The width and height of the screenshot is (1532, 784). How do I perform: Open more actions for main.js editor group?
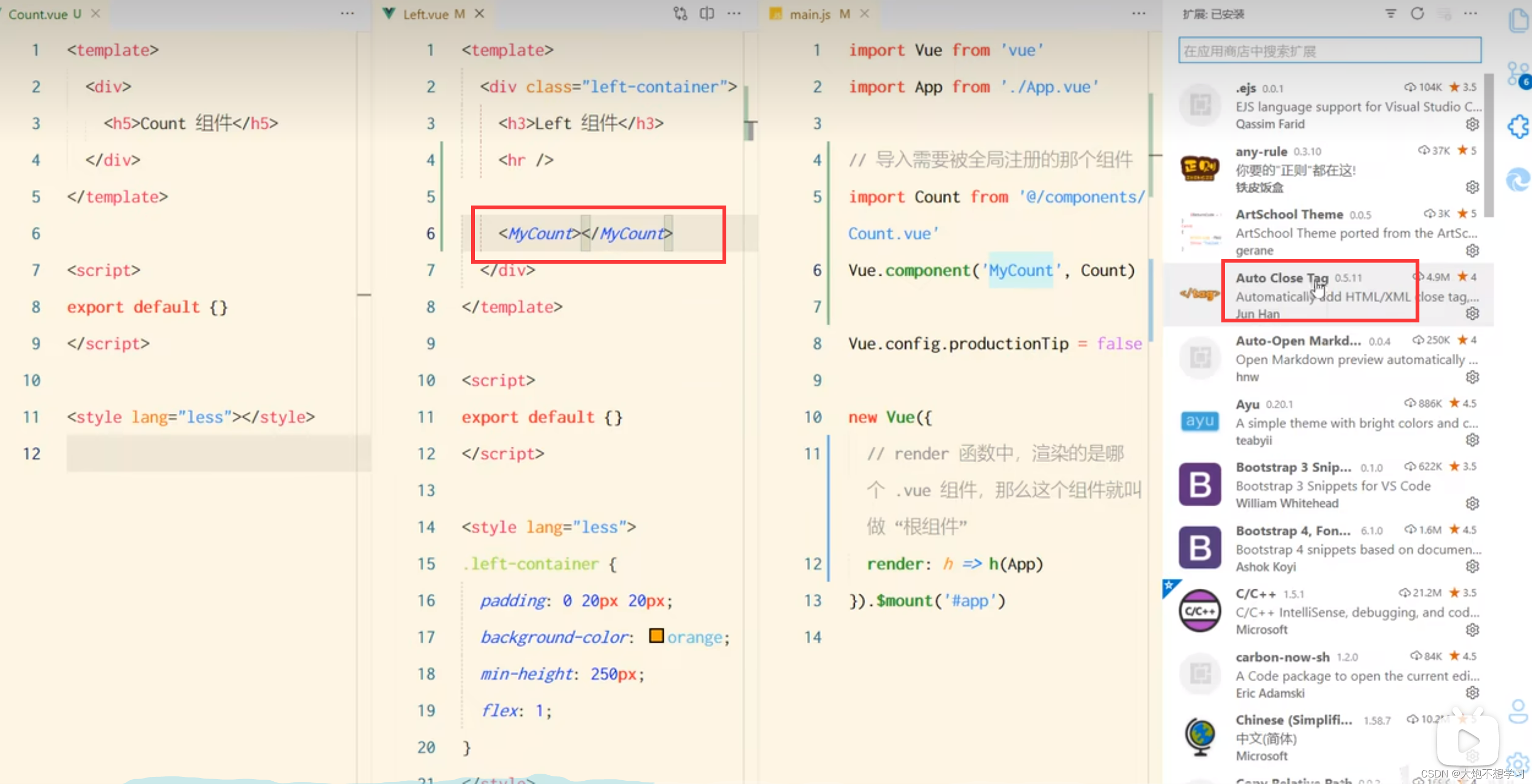pos(1139,13)
